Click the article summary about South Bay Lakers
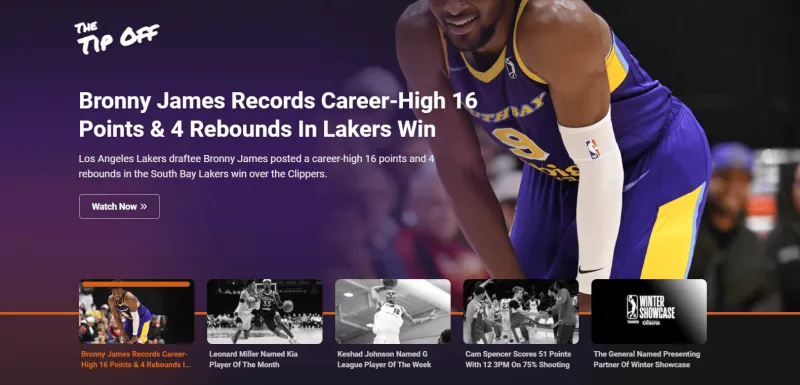Viewport: 800px width, 385px height. pos(257,166)
